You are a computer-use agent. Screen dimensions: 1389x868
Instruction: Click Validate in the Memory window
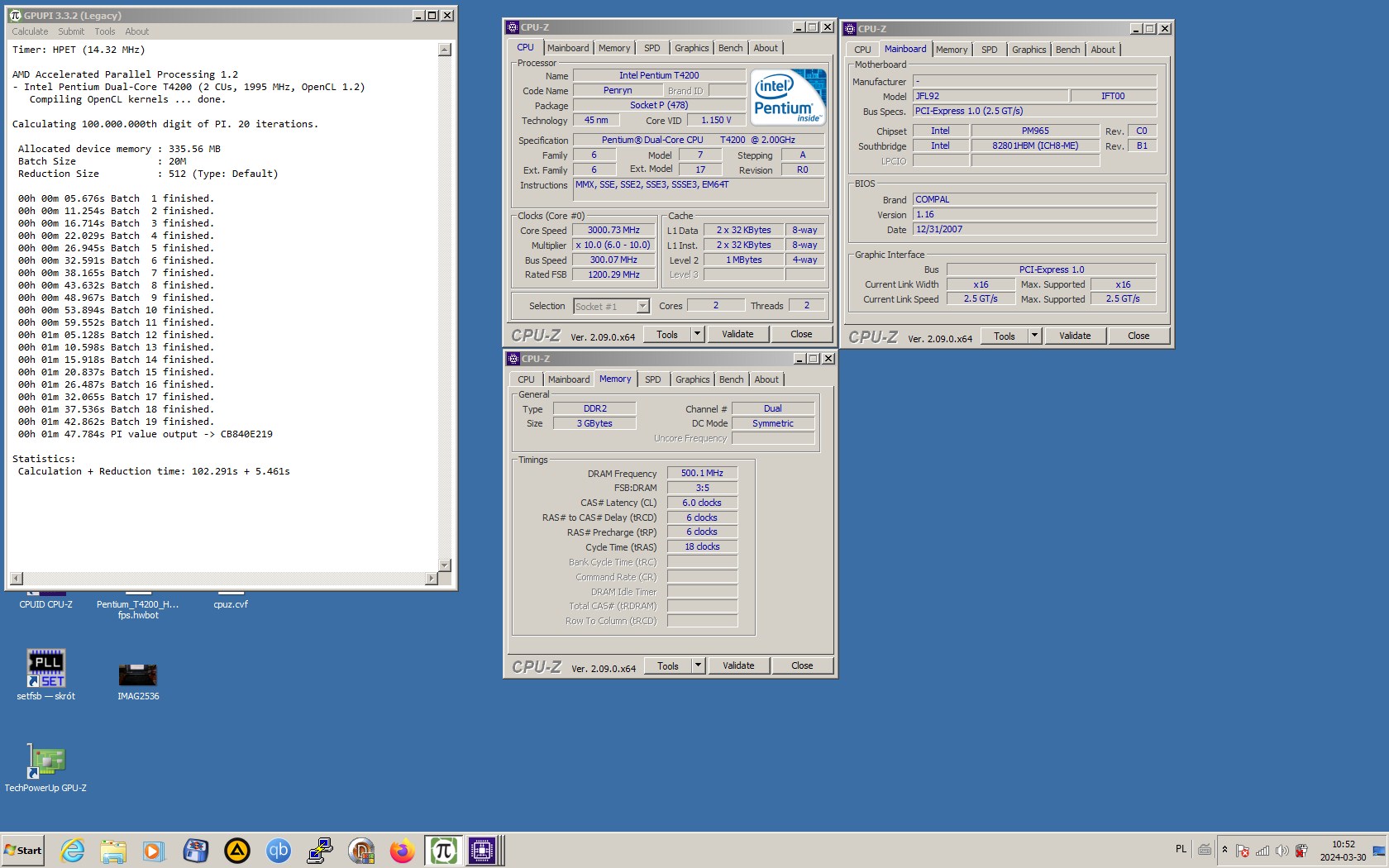point(738,665)
